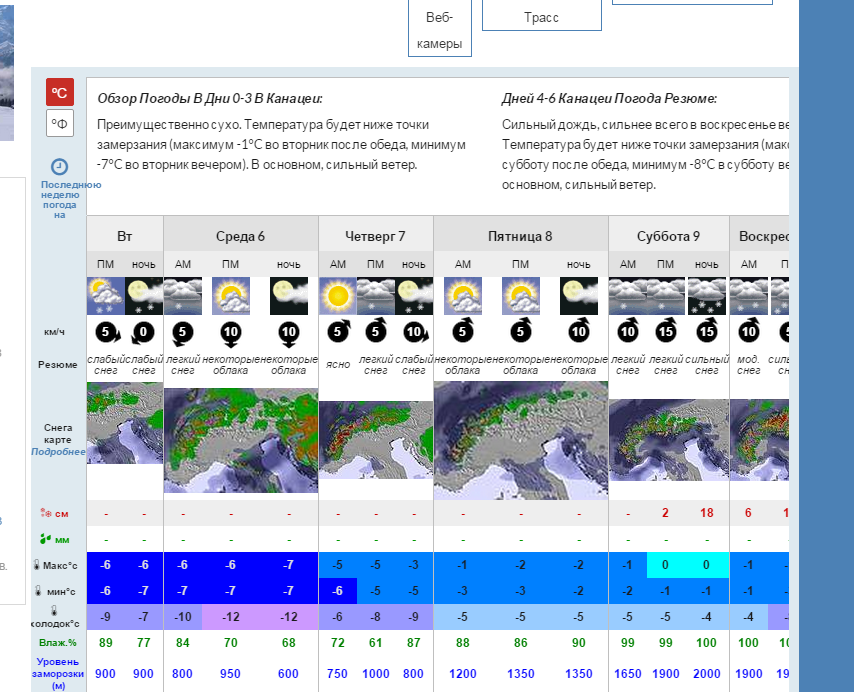
Task: Click Суббота 9 night wind 15 icon
Action: click(707, 331)
